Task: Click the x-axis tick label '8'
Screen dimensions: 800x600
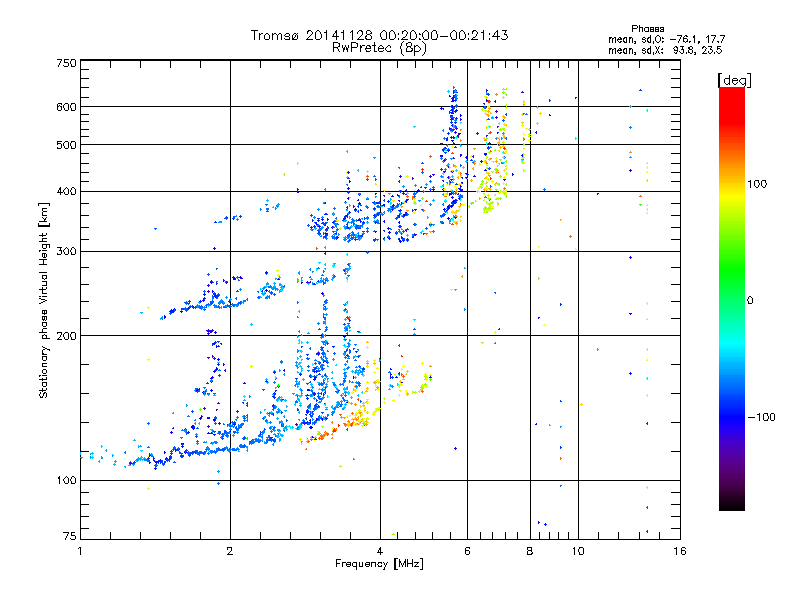Action: tap(530, 551)
